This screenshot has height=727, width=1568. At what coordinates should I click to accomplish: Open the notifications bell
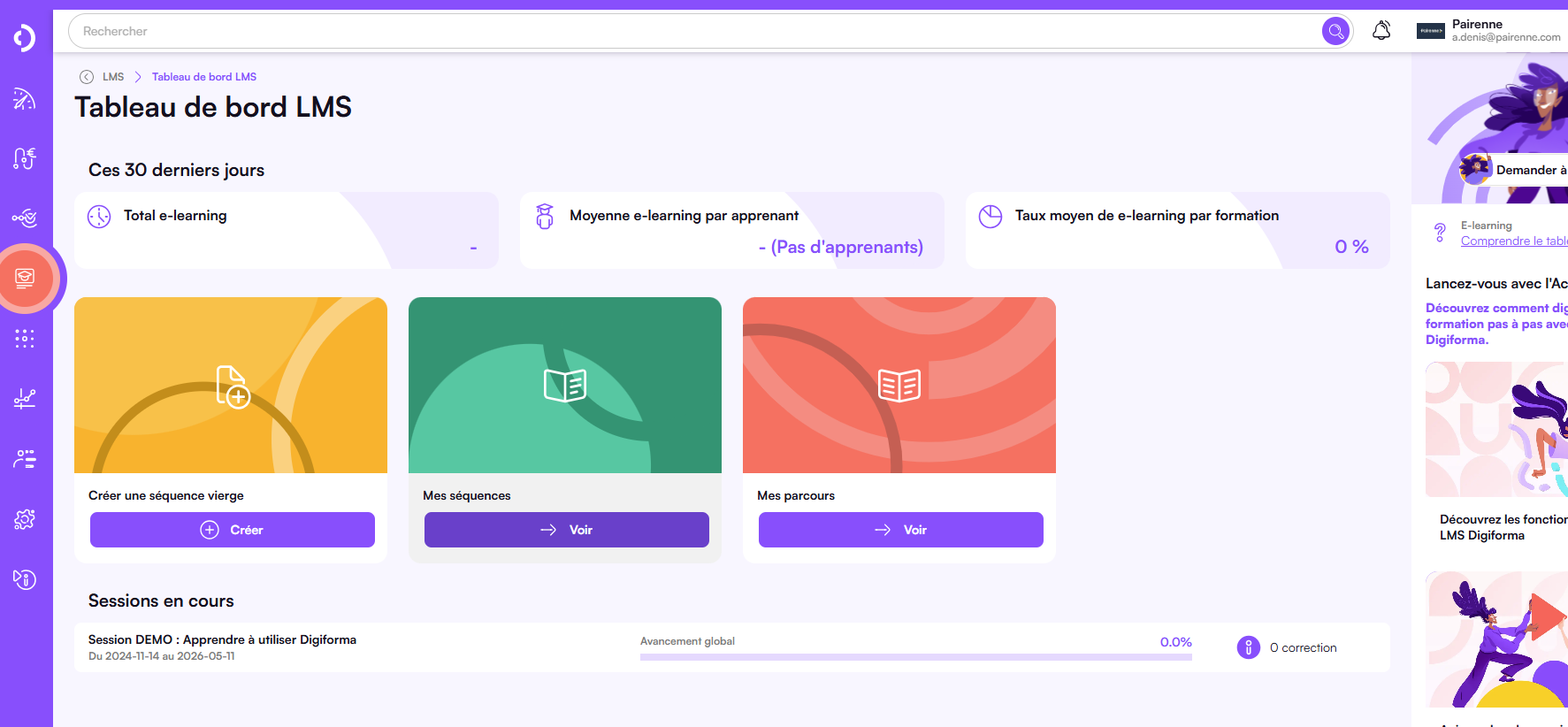coord(1381,30)
